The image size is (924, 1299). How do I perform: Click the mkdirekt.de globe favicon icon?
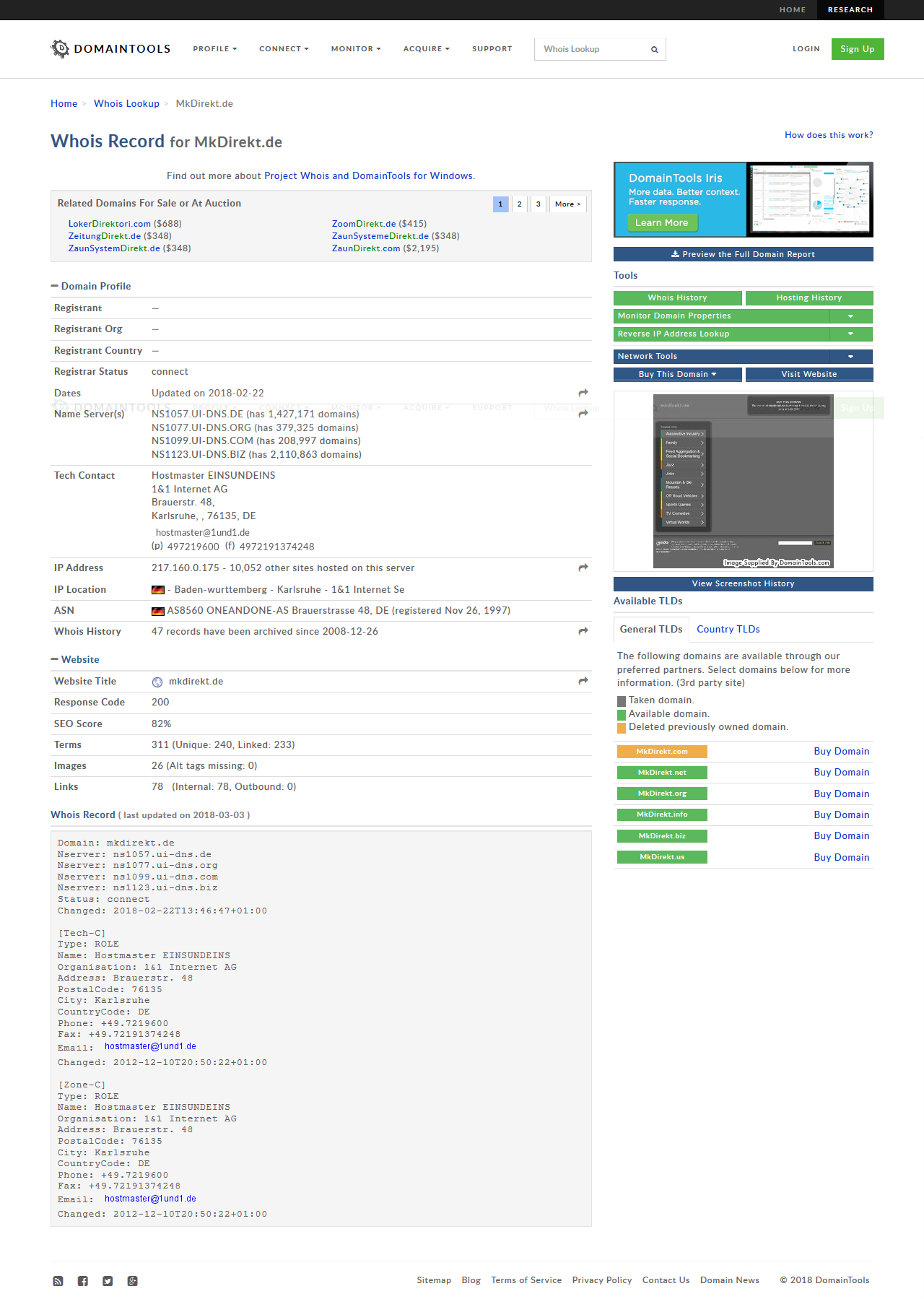157,682
